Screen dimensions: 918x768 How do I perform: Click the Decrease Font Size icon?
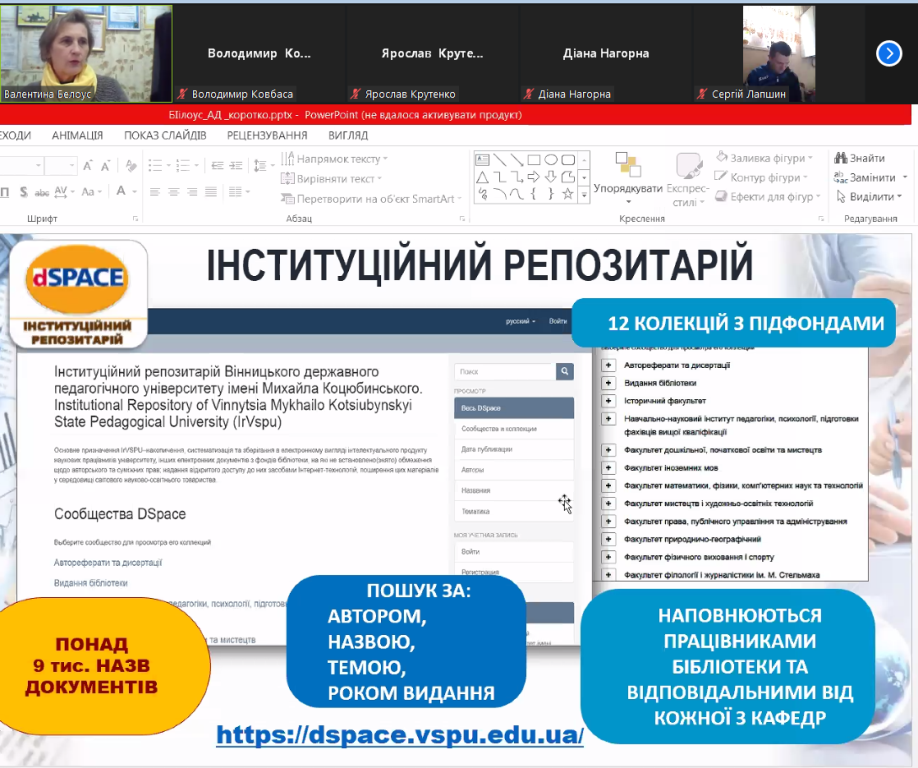pos(105,166)
